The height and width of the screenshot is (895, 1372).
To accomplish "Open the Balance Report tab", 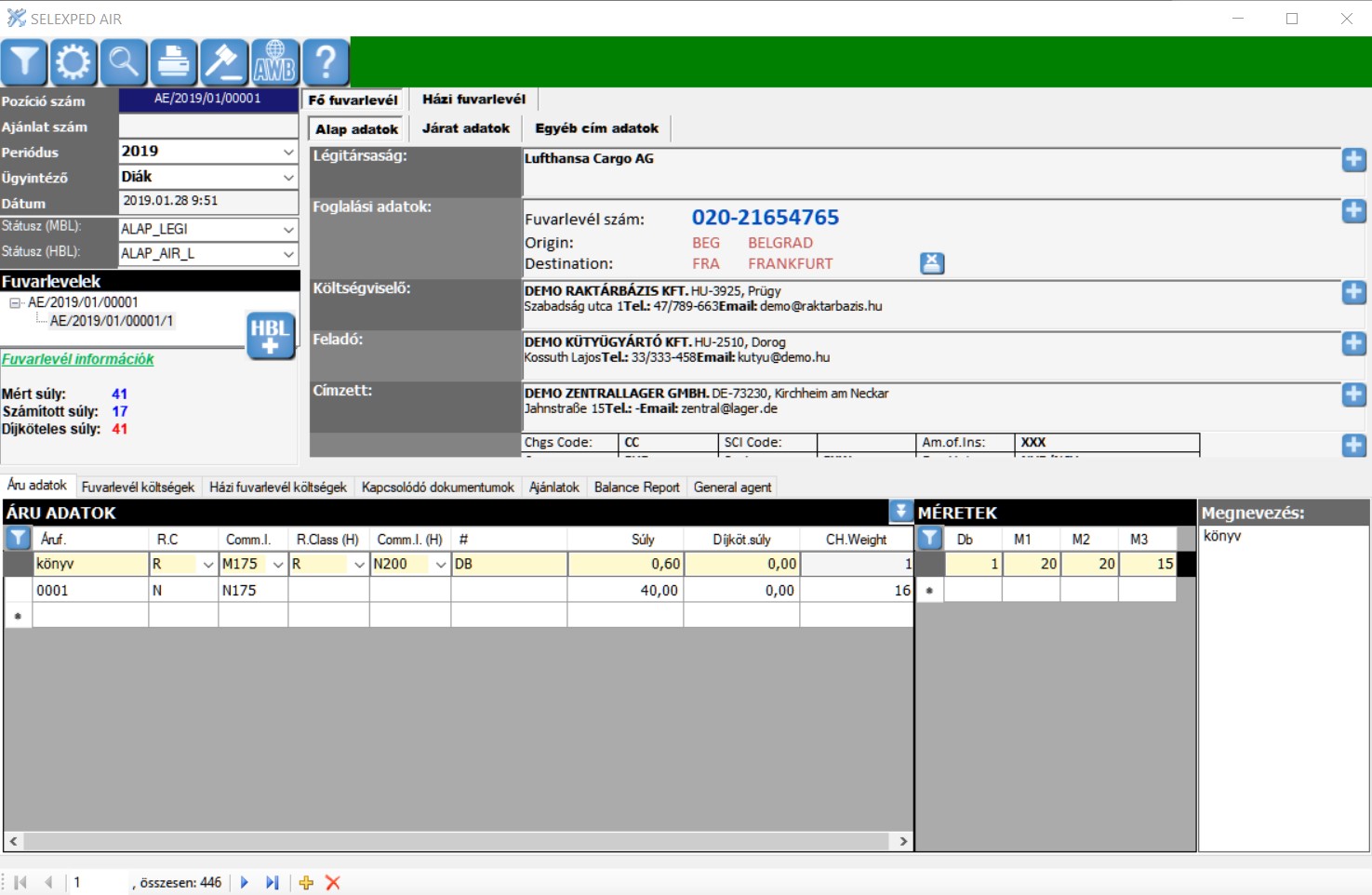I will click(637, 487).
